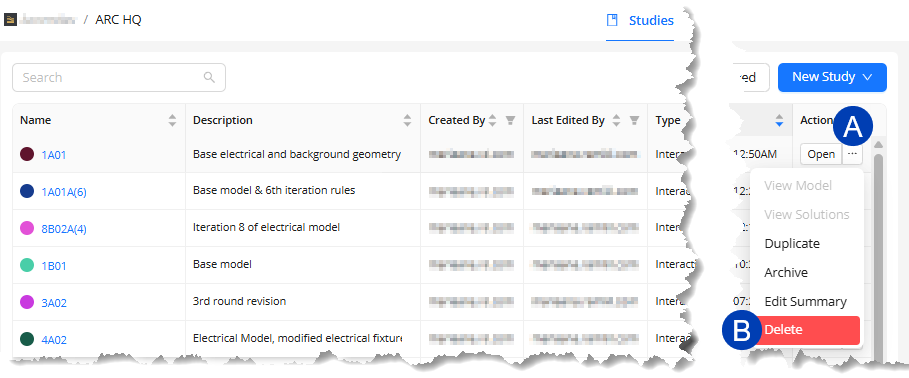Sort by Last Edited By arrows

tap(617, 121)
